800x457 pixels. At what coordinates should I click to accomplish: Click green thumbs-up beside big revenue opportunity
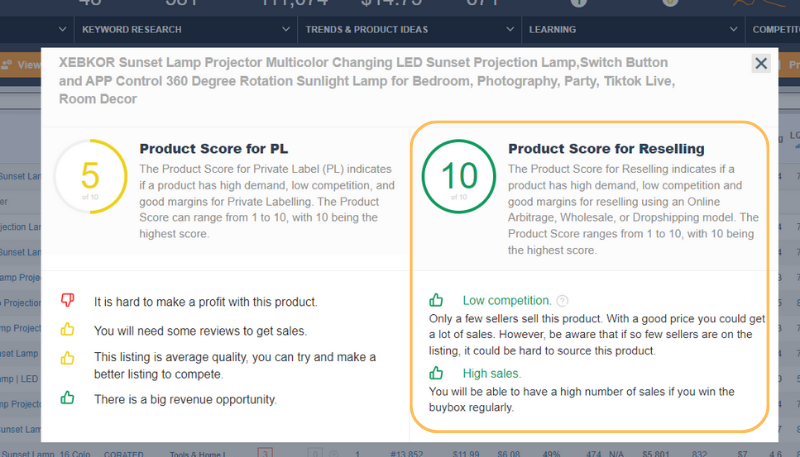(x=67, y=397)
